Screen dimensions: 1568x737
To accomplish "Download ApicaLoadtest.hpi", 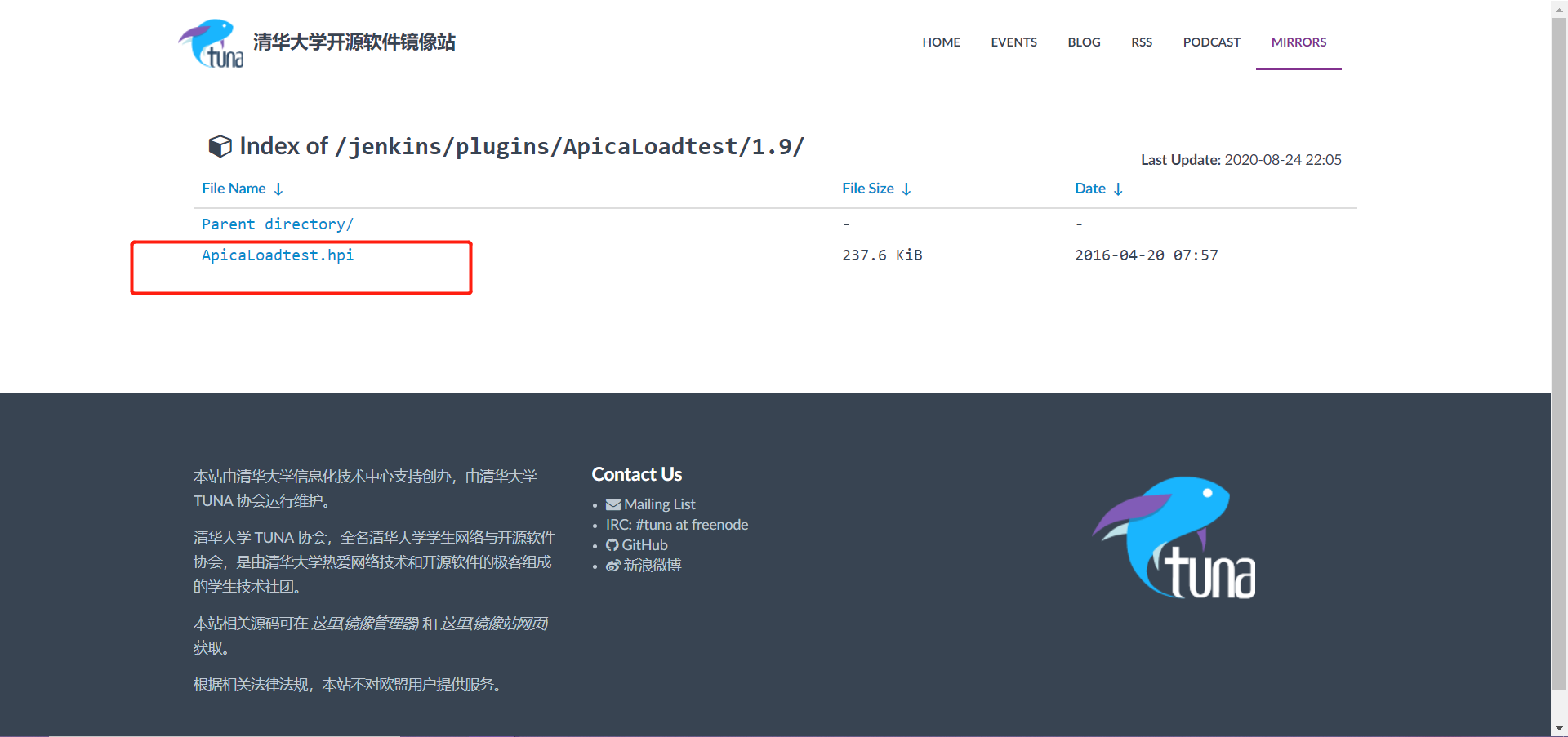I will [x=278, y=255].
